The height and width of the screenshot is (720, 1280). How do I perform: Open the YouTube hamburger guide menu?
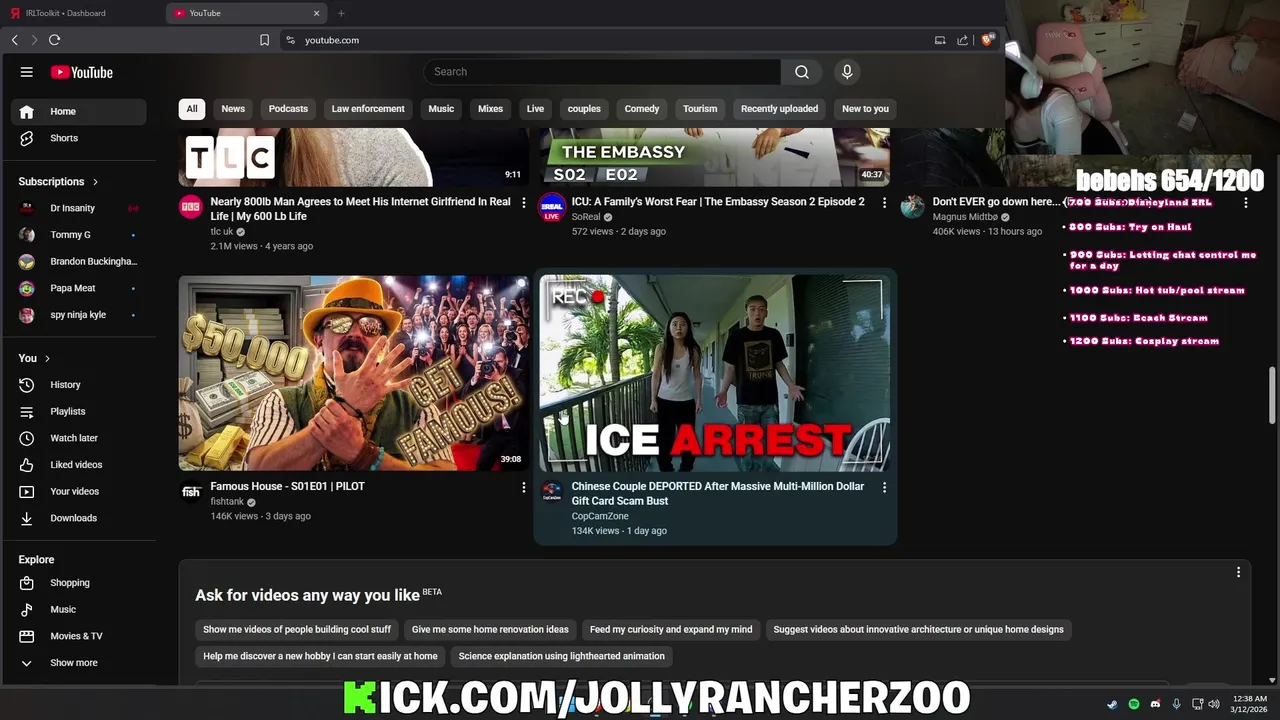tap(27, 72)
